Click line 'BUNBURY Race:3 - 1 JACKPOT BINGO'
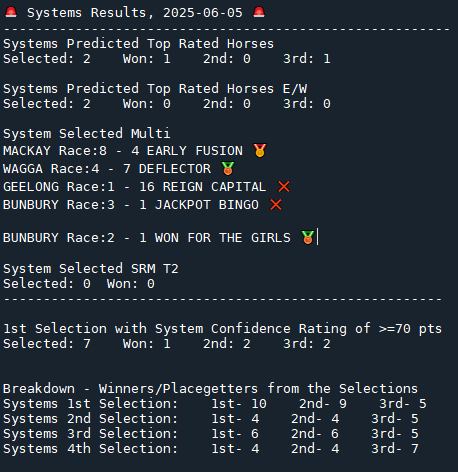 click(131, 205)
